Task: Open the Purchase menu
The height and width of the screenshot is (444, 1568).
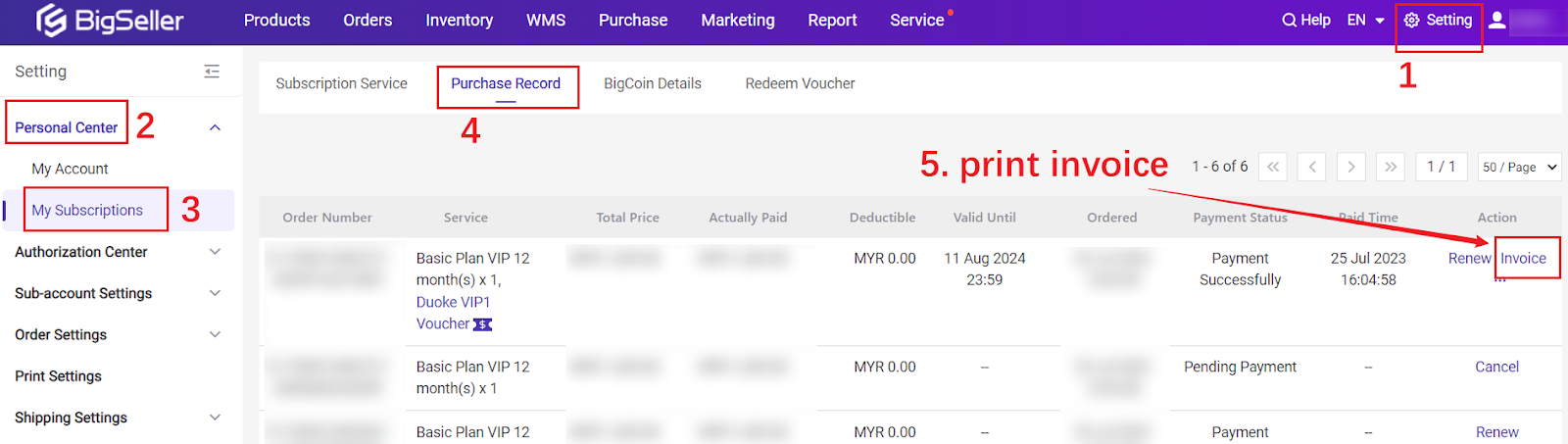Action: coord(633,20)
